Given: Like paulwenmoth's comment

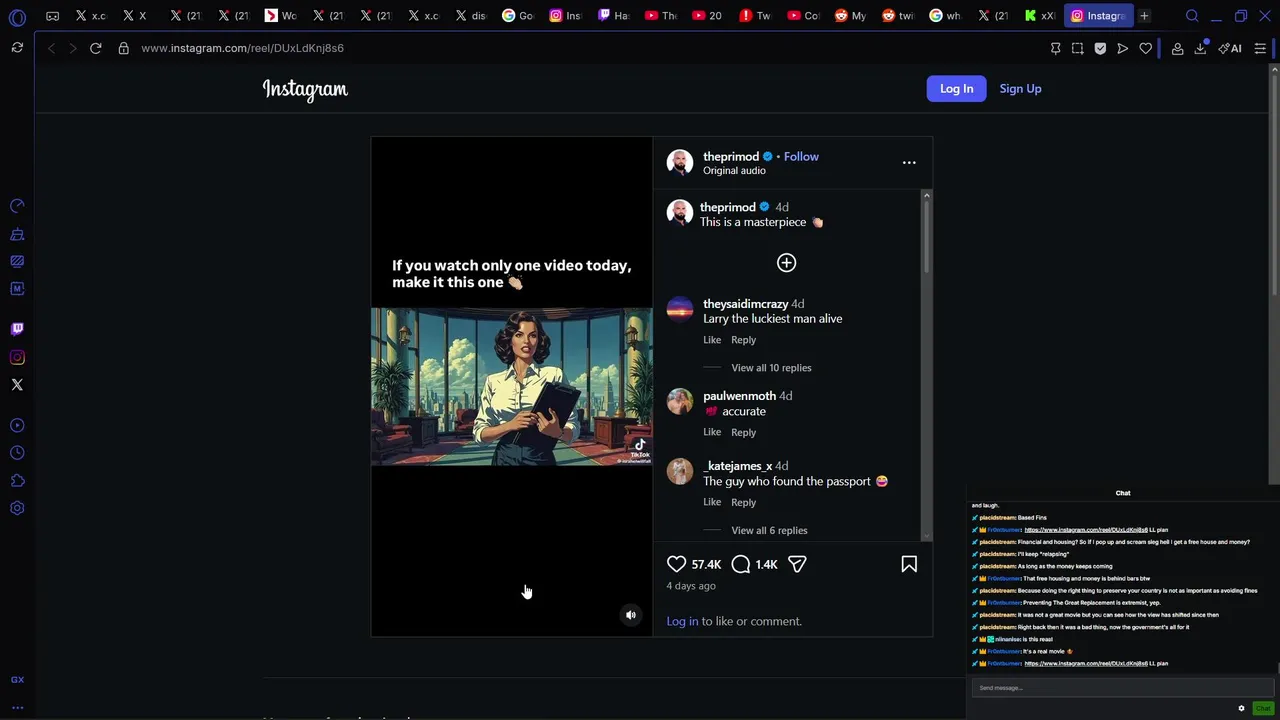Looking at the screenshot, I should [712, 432].
